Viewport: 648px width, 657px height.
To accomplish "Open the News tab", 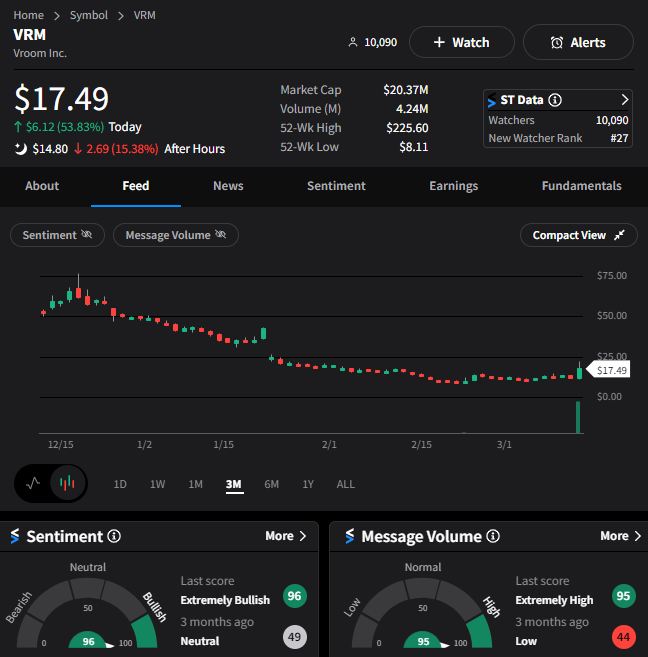I will (x=228, y=186).
